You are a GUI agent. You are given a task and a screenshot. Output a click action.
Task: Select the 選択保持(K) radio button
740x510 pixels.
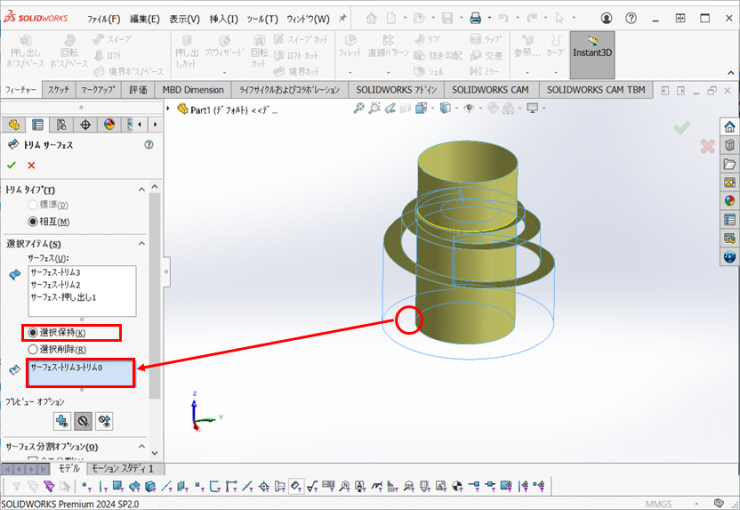click(33, 332)
